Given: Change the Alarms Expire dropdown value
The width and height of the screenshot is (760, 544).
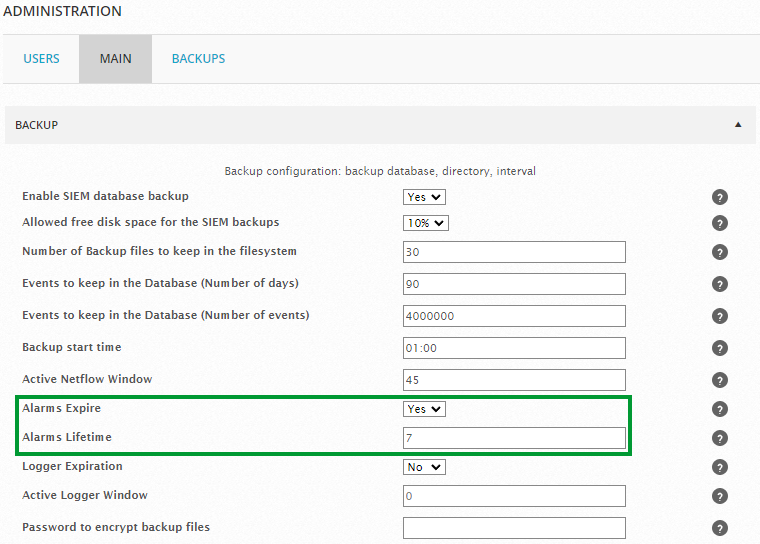Looking at the screenshot, I should click(424, 409).
